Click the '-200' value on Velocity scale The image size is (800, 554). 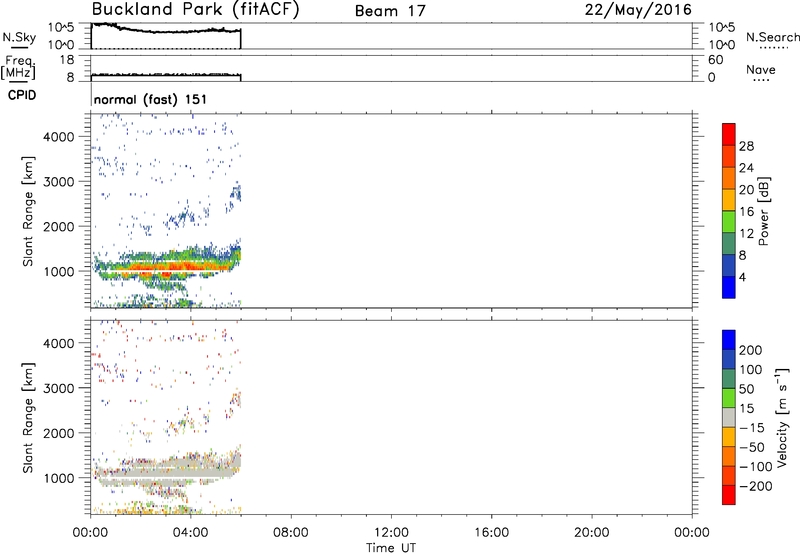(756, 486)
